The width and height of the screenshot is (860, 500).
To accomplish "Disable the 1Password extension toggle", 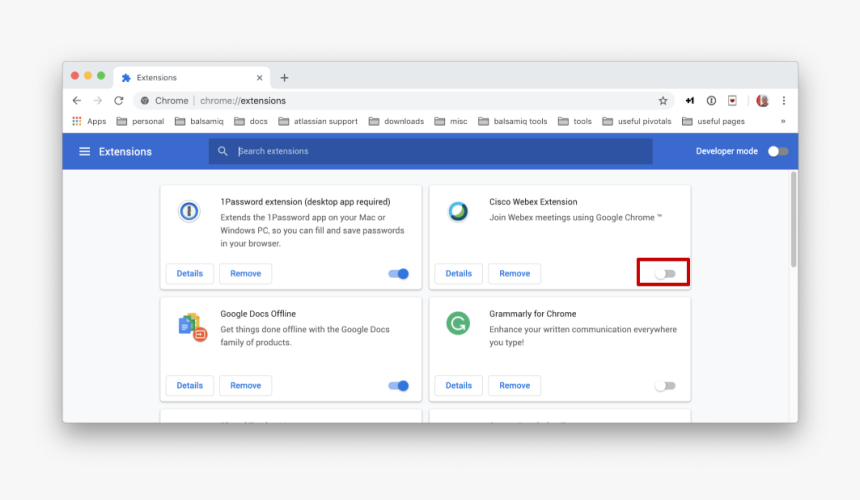I will [x=399, y=274].
